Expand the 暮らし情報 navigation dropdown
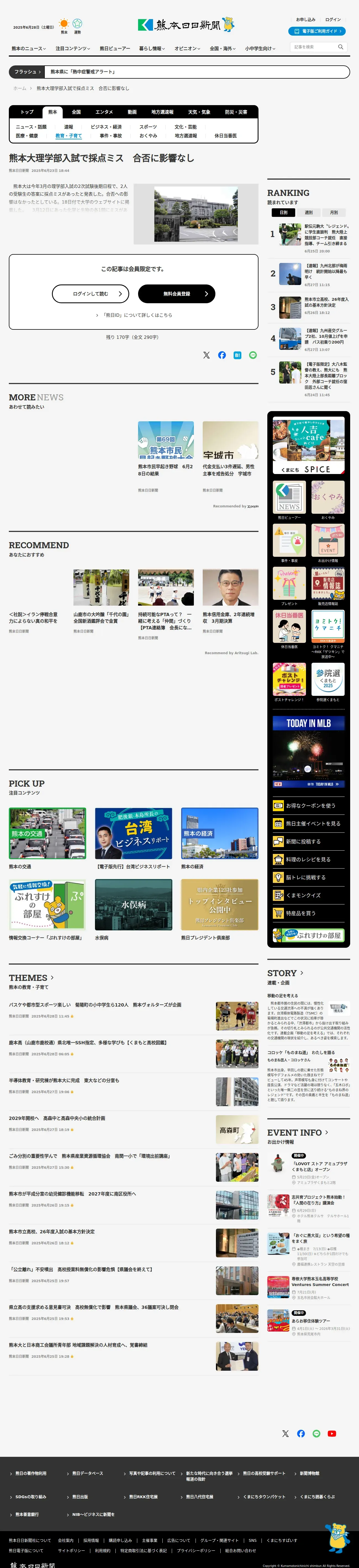Image resolution: width=359 pixels, height=1568 pixels. click(152, 49)
